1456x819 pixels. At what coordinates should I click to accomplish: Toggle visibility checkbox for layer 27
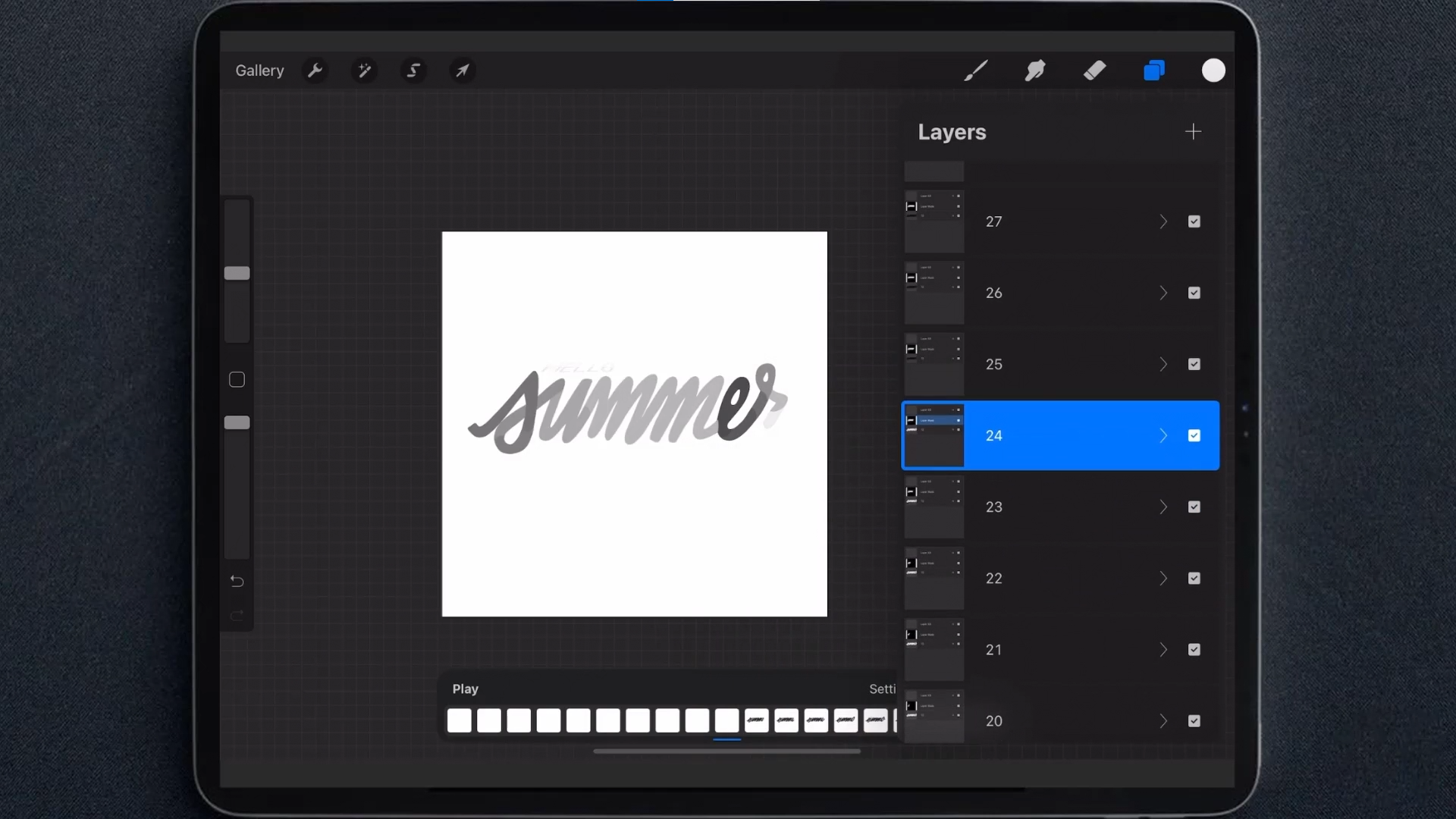coord(1195,221)
